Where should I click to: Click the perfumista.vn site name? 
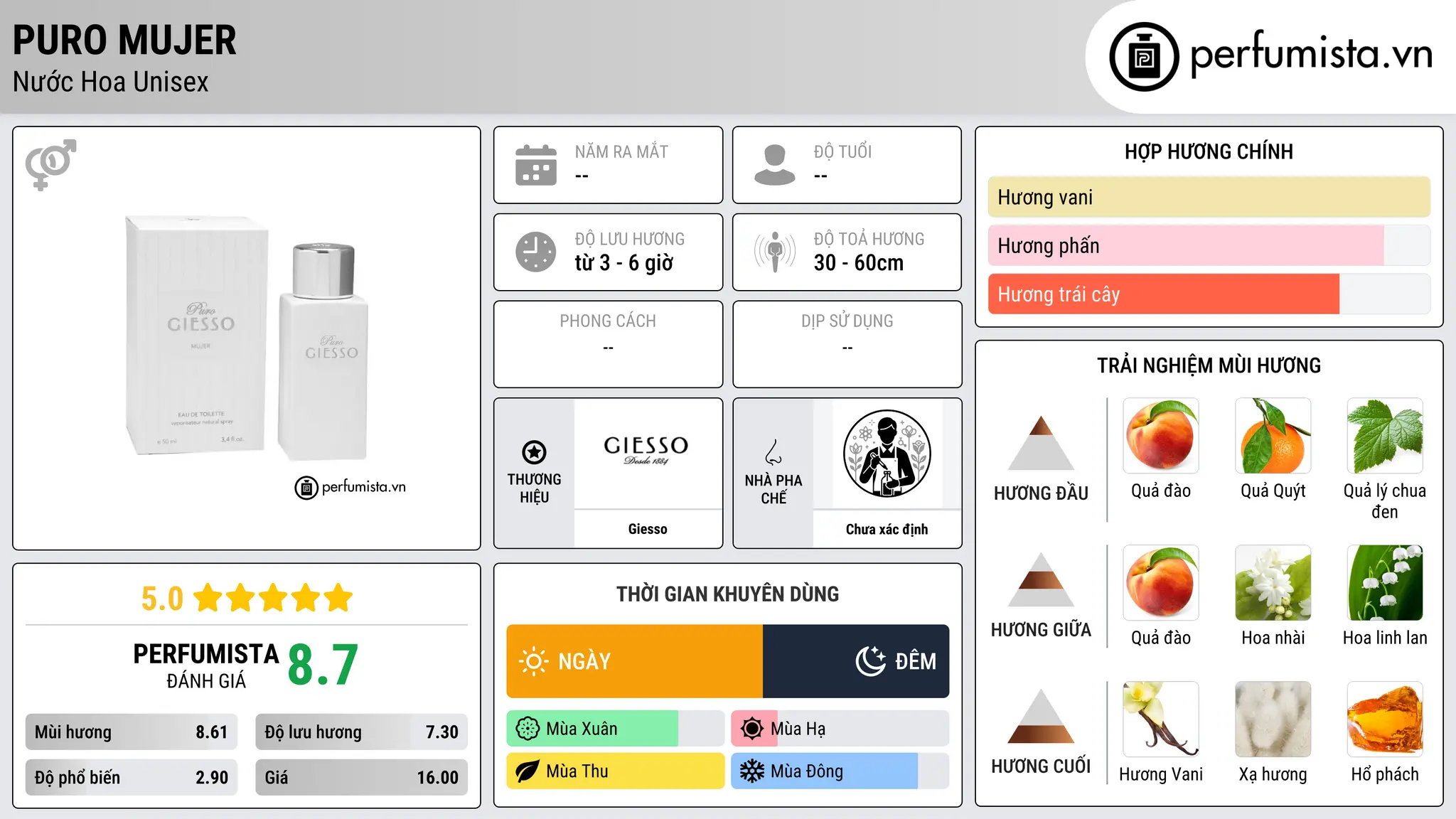coord(1312,54)
